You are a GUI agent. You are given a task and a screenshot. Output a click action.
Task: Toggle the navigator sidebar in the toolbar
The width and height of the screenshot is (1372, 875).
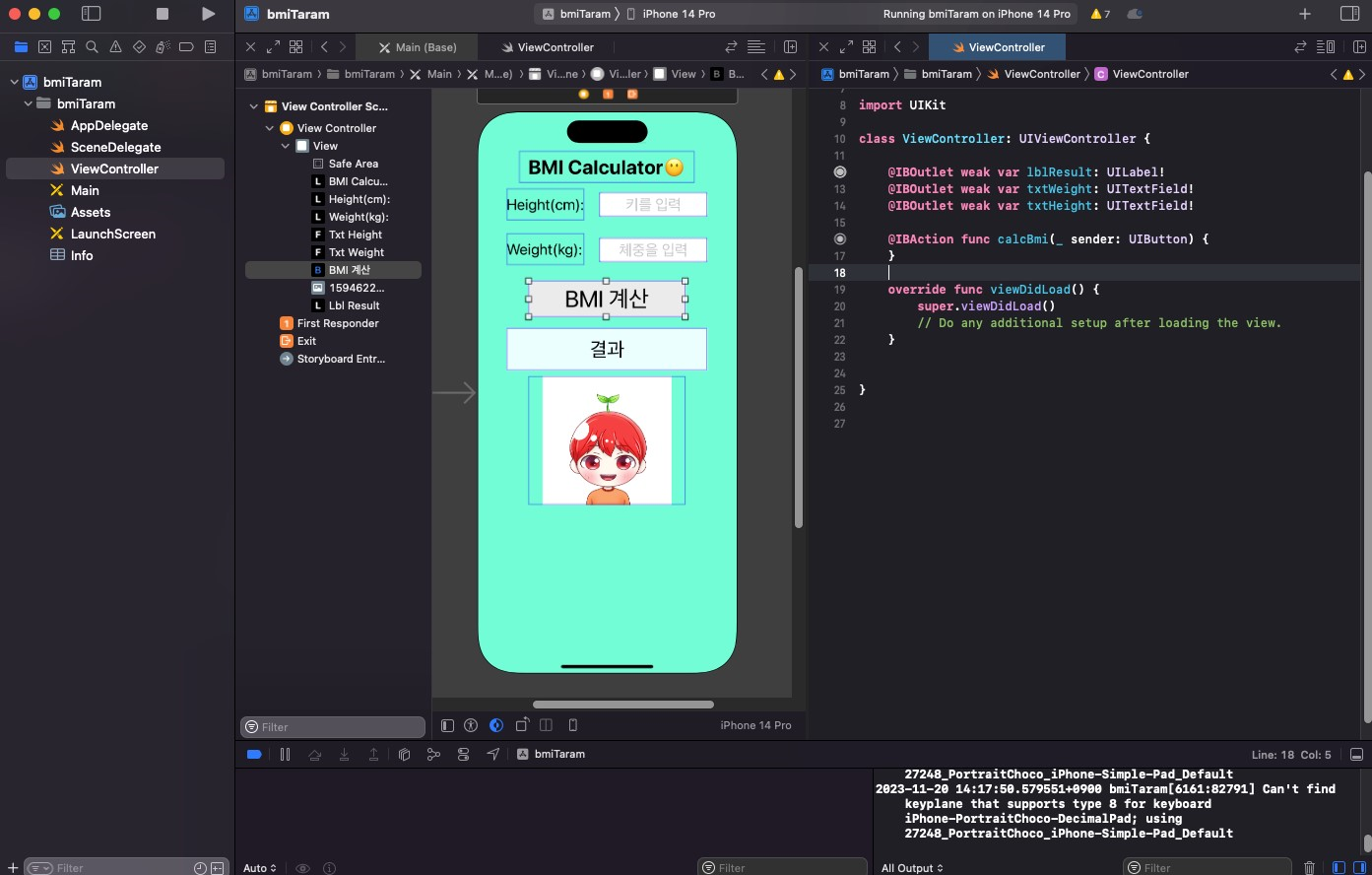(91, 14)
